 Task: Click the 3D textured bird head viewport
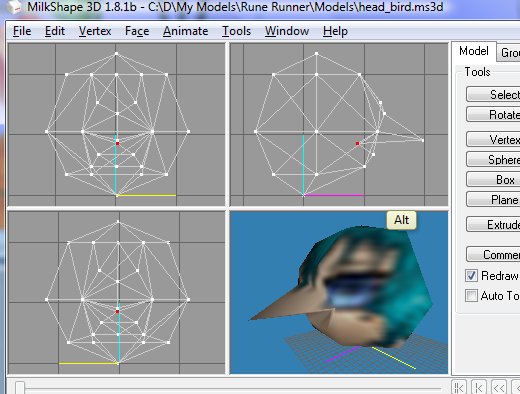[x=339, y=292]
